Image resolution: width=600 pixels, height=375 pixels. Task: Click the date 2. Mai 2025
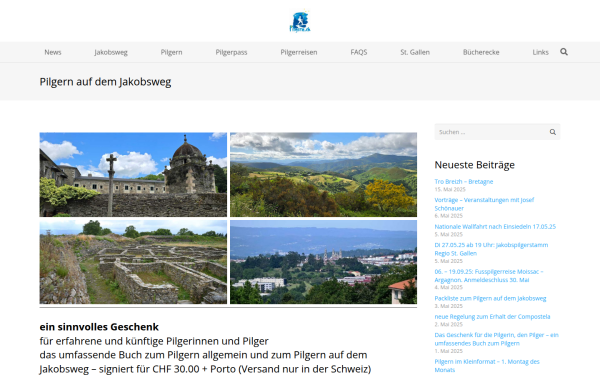click(x=449, y=324)
